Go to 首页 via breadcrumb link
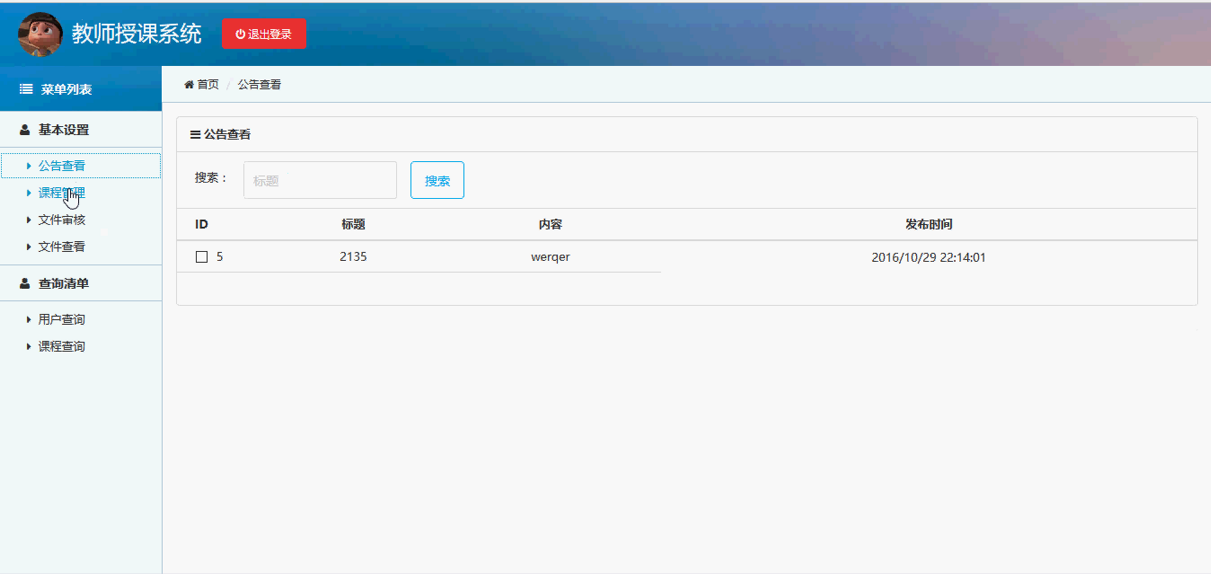The height and width of the screenshot is (574, 1211). click(208, 85)
